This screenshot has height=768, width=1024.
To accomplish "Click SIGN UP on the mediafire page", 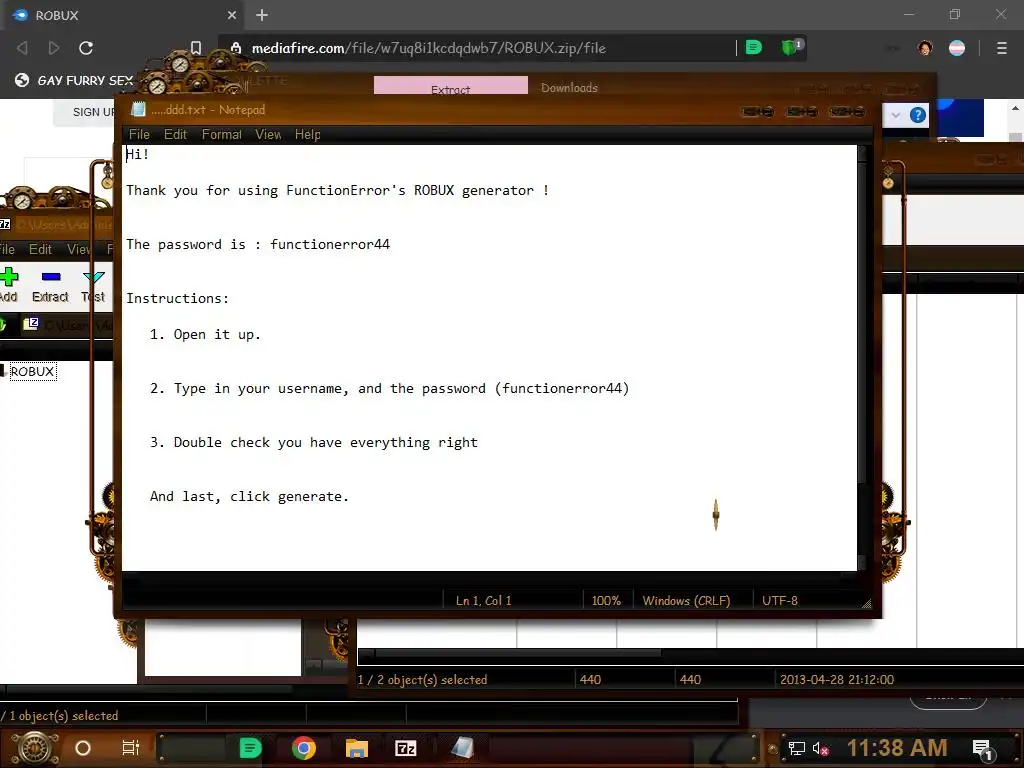I will (94, 112).
